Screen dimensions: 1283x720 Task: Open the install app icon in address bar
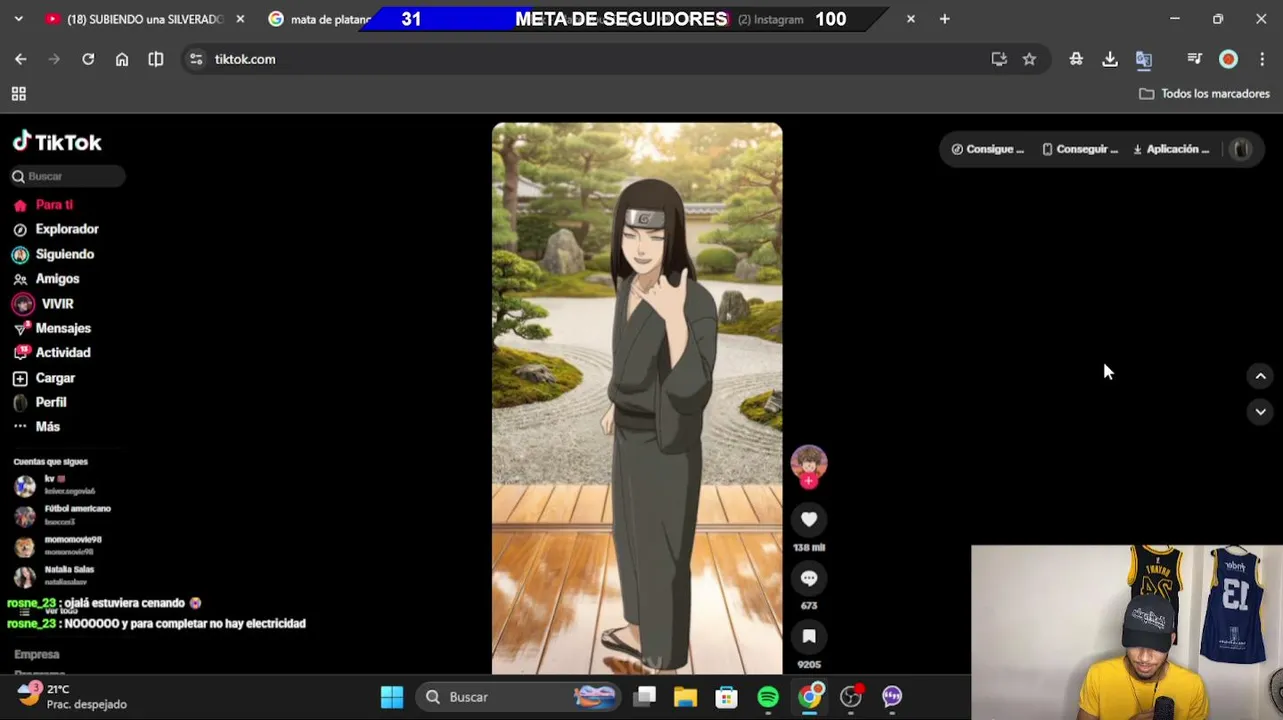998,59
